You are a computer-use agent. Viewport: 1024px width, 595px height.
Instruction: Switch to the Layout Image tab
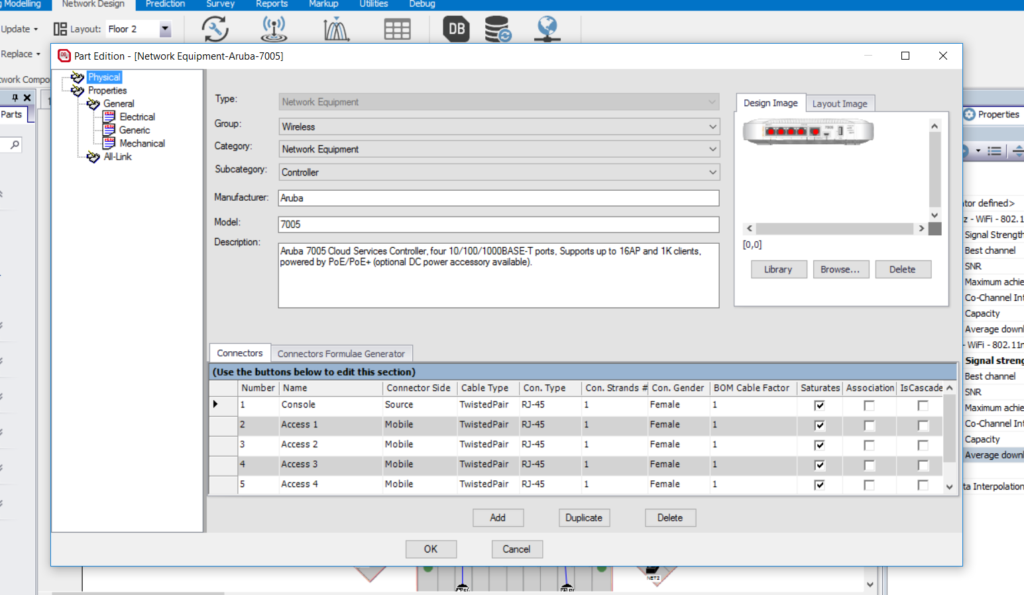(840, 103)
